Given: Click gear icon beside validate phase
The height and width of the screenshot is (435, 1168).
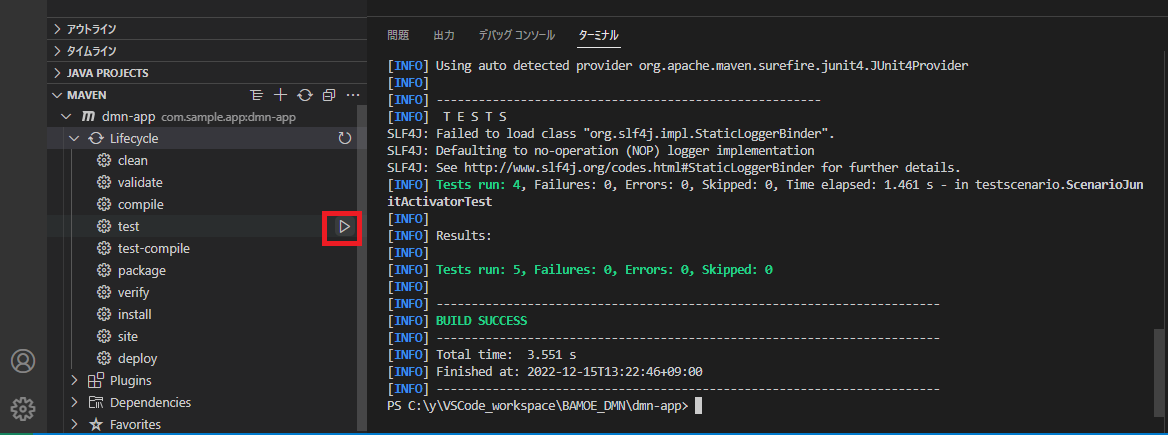Looking at the screenshot, I should pos(104,182).
